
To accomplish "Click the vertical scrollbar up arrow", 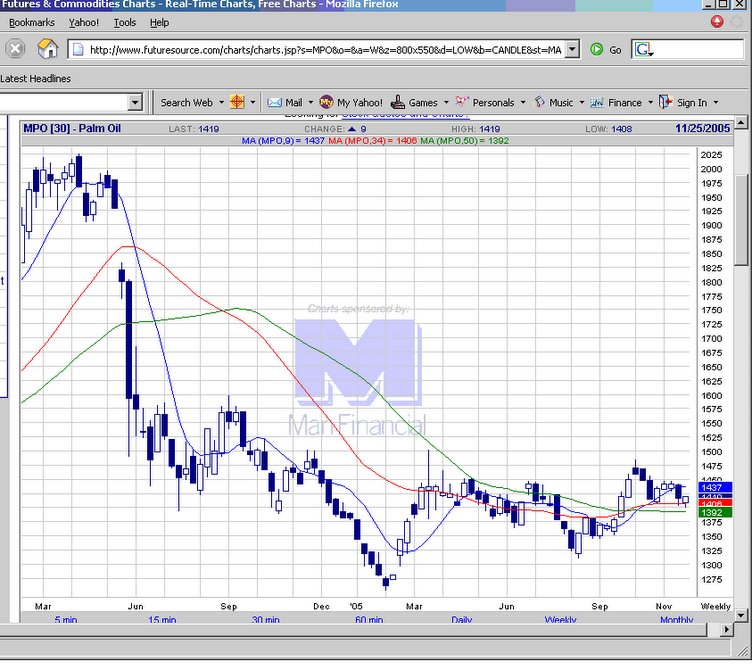I will tap(741, 123).
